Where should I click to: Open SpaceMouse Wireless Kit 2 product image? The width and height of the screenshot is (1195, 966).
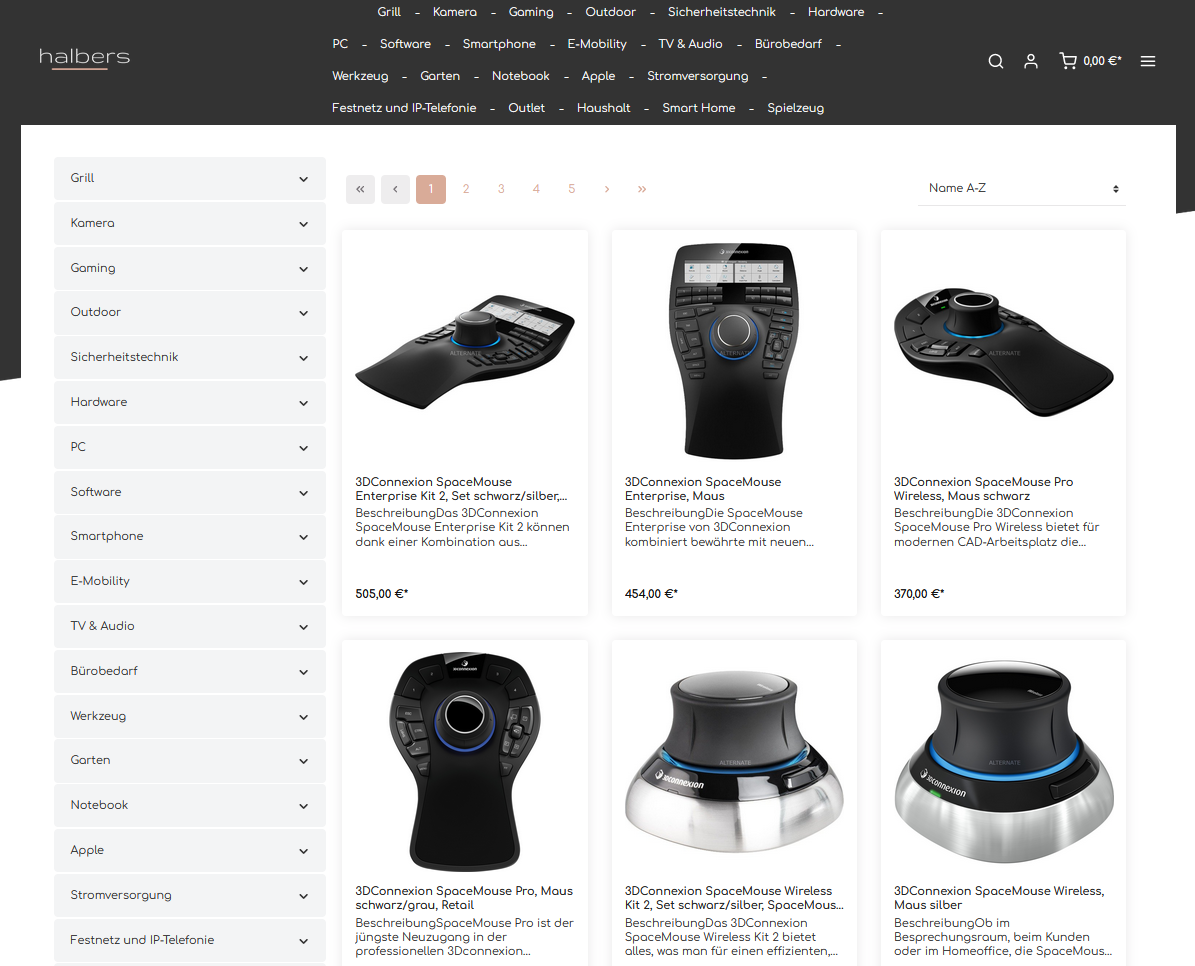734,761
